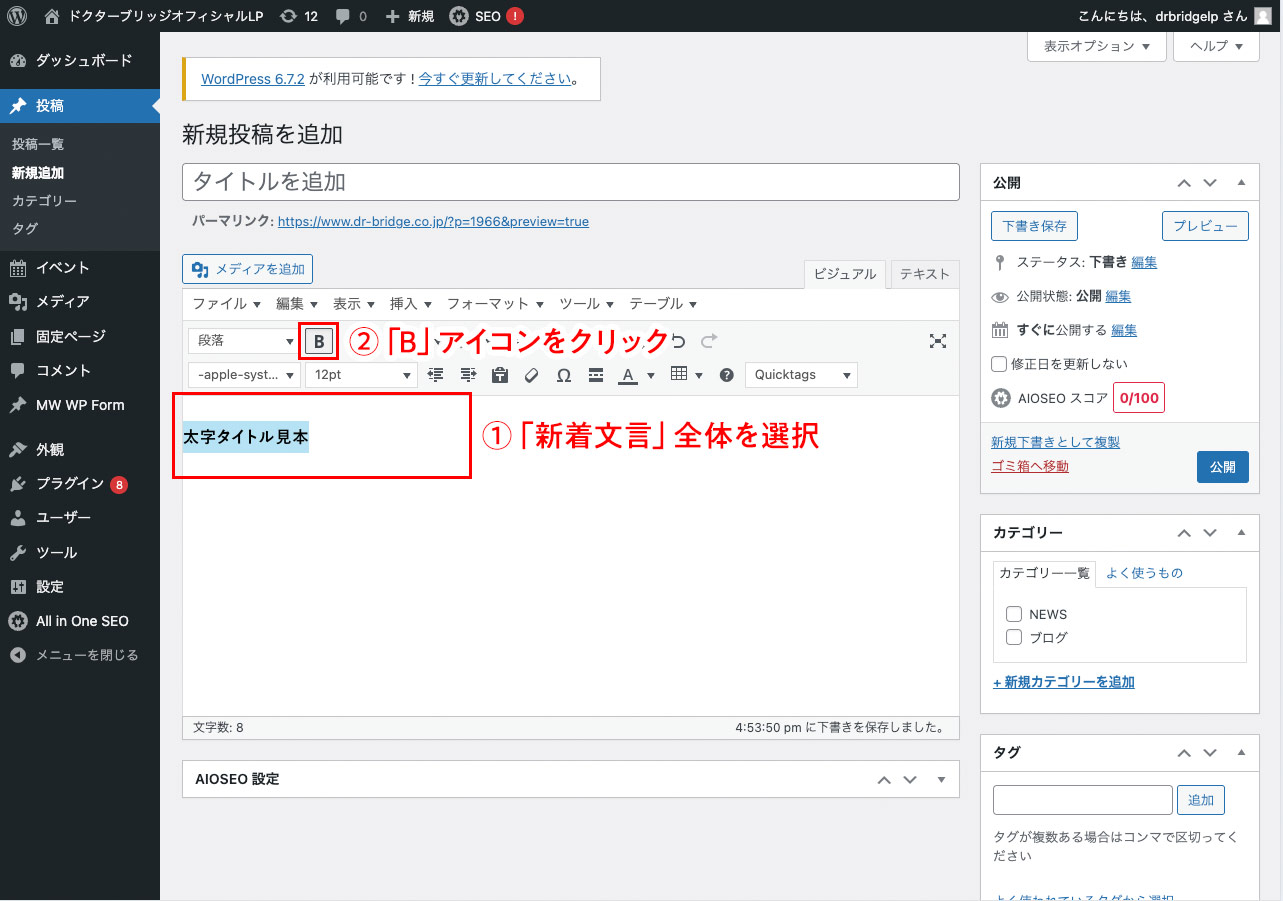Open the ヘルプ dropdown
The height and width of the screenshot is (901, 1283).
[1216, 46]
